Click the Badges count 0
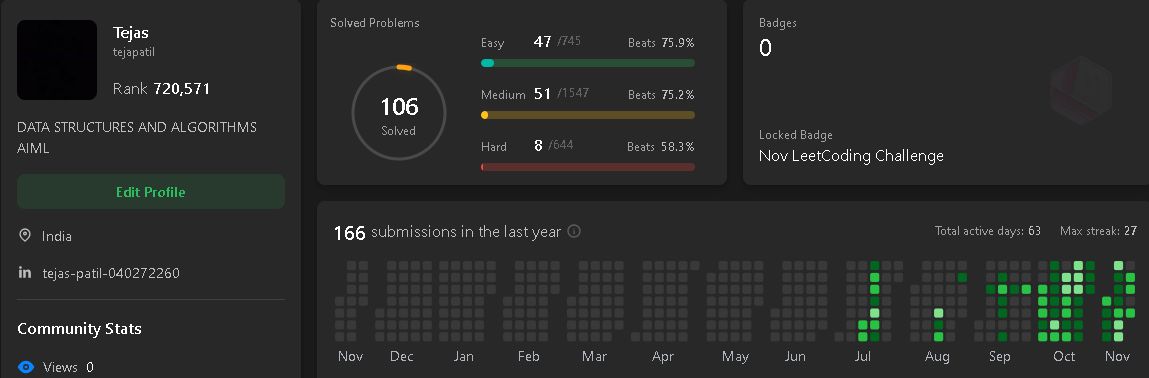The width and height of the screenshot is (1149, 378). click(x=766, y=48)
